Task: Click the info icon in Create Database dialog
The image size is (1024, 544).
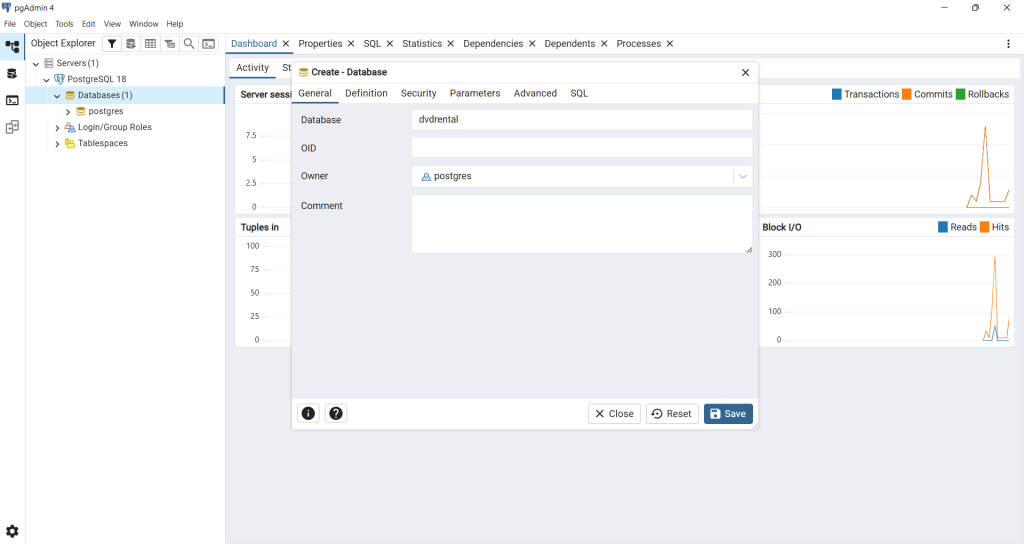Action: point(308,413)
